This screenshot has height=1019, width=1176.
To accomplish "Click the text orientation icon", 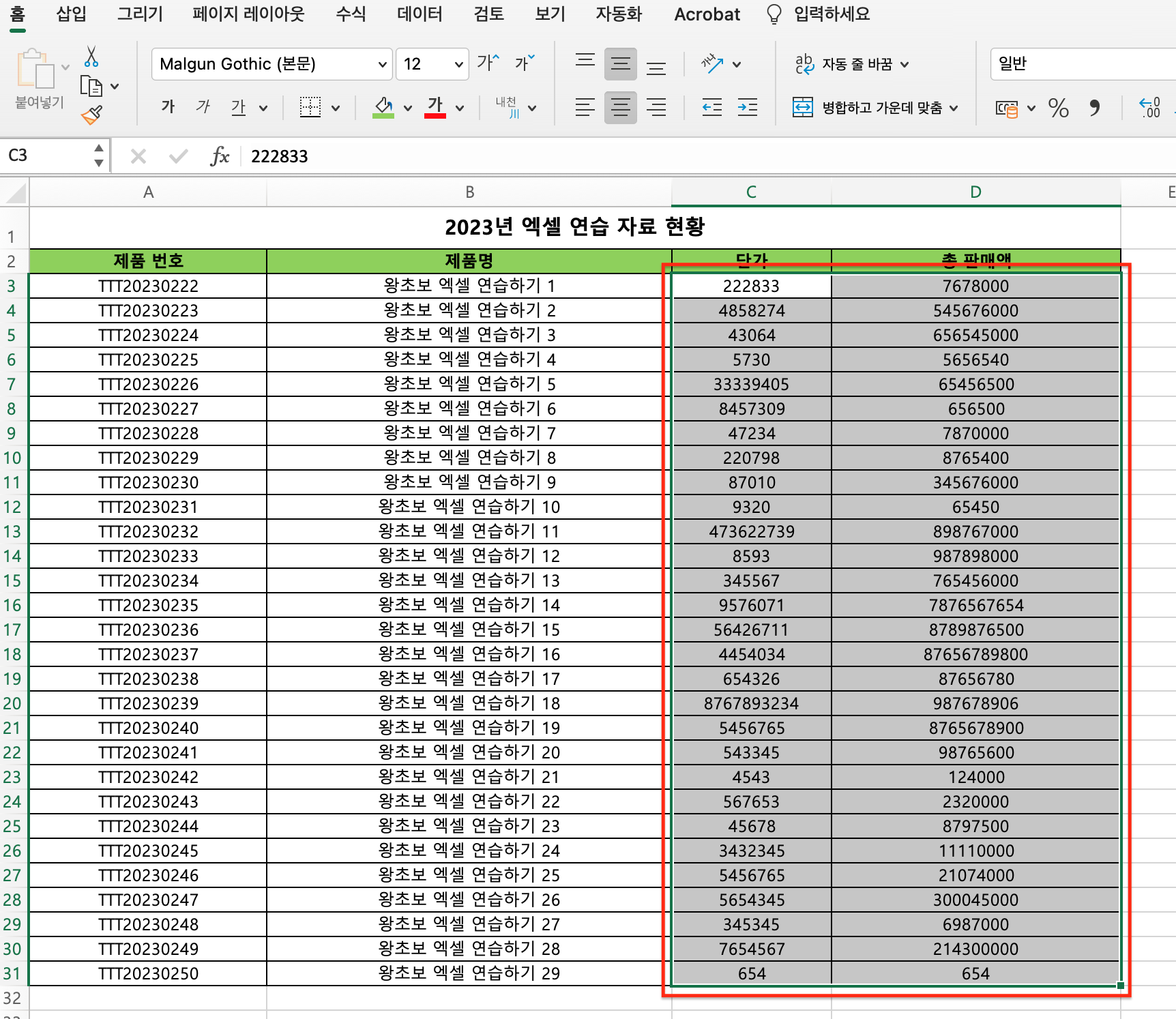I will (x=712, y=64).
